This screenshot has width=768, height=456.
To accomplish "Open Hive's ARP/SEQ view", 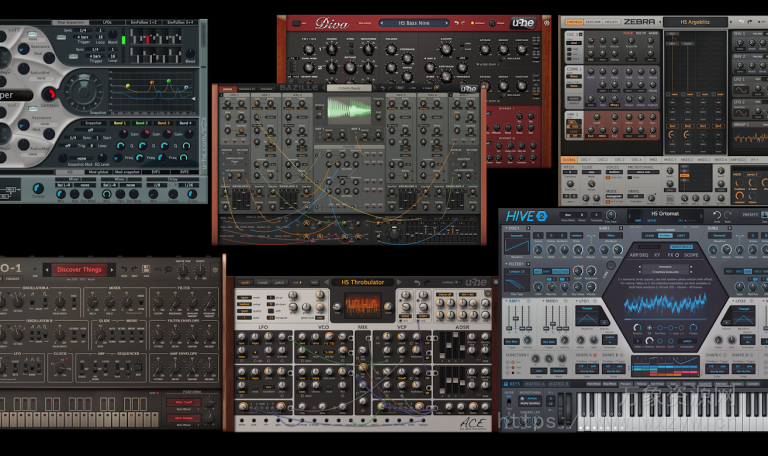I will [639, 255].
